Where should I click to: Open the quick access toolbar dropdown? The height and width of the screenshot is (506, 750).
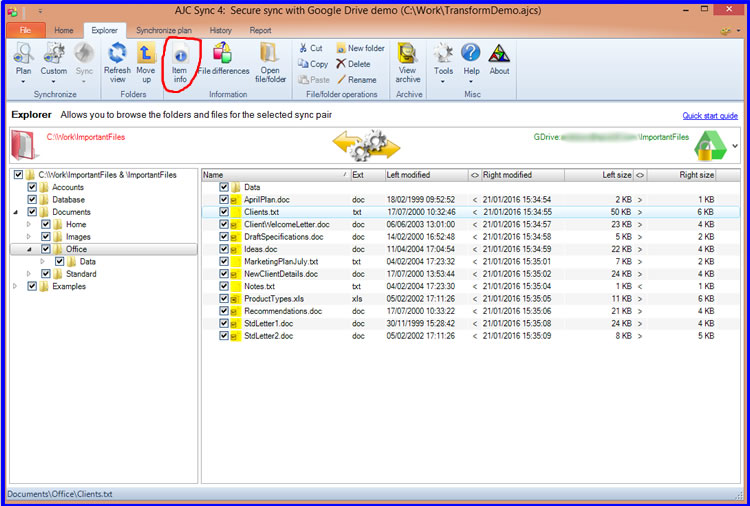[40, 11]
